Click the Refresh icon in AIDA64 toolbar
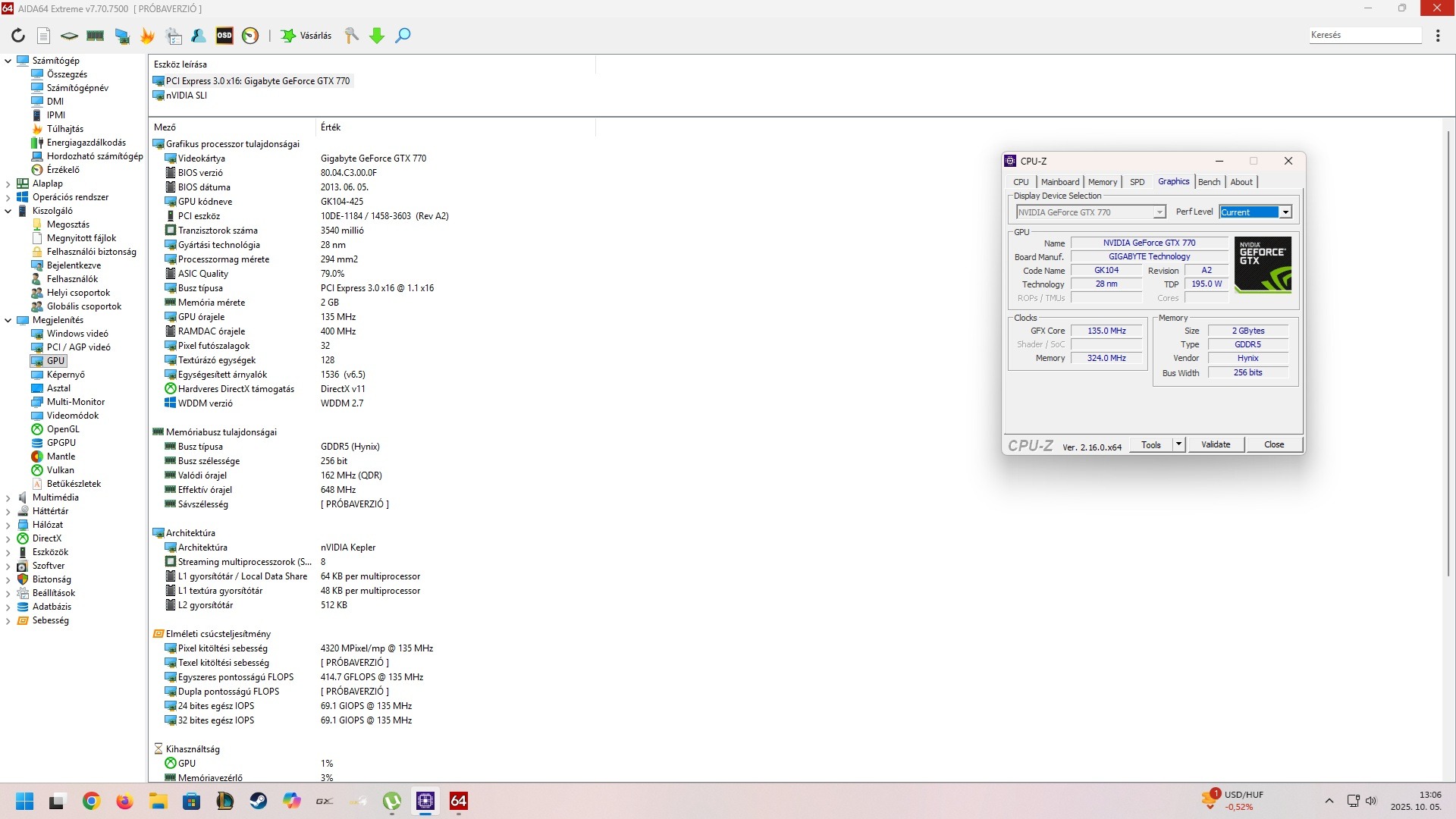The image size is (1456, 819). (x=18, y=36)
